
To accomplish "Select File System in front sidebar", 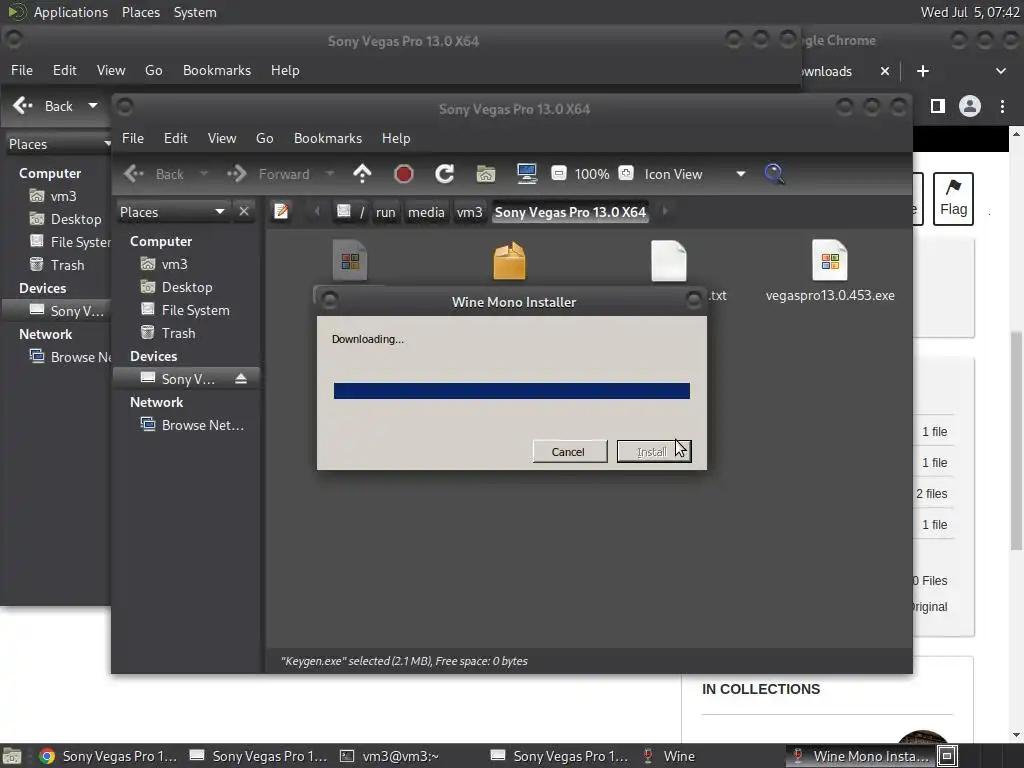I will click(x=195, y=310).
